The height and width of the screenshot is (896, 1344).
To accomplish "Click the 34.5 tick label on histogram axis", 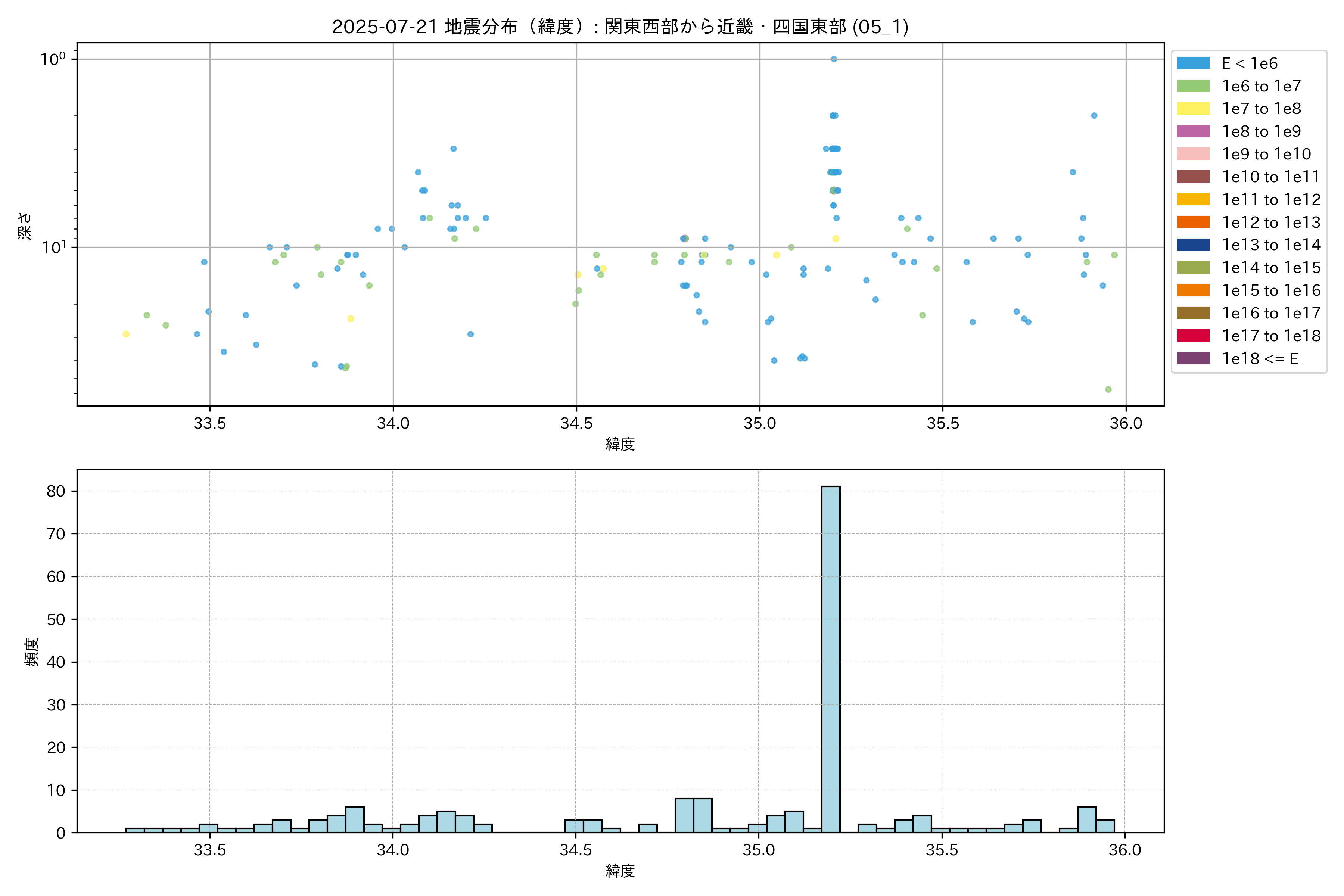I will (x=575, y=850).
